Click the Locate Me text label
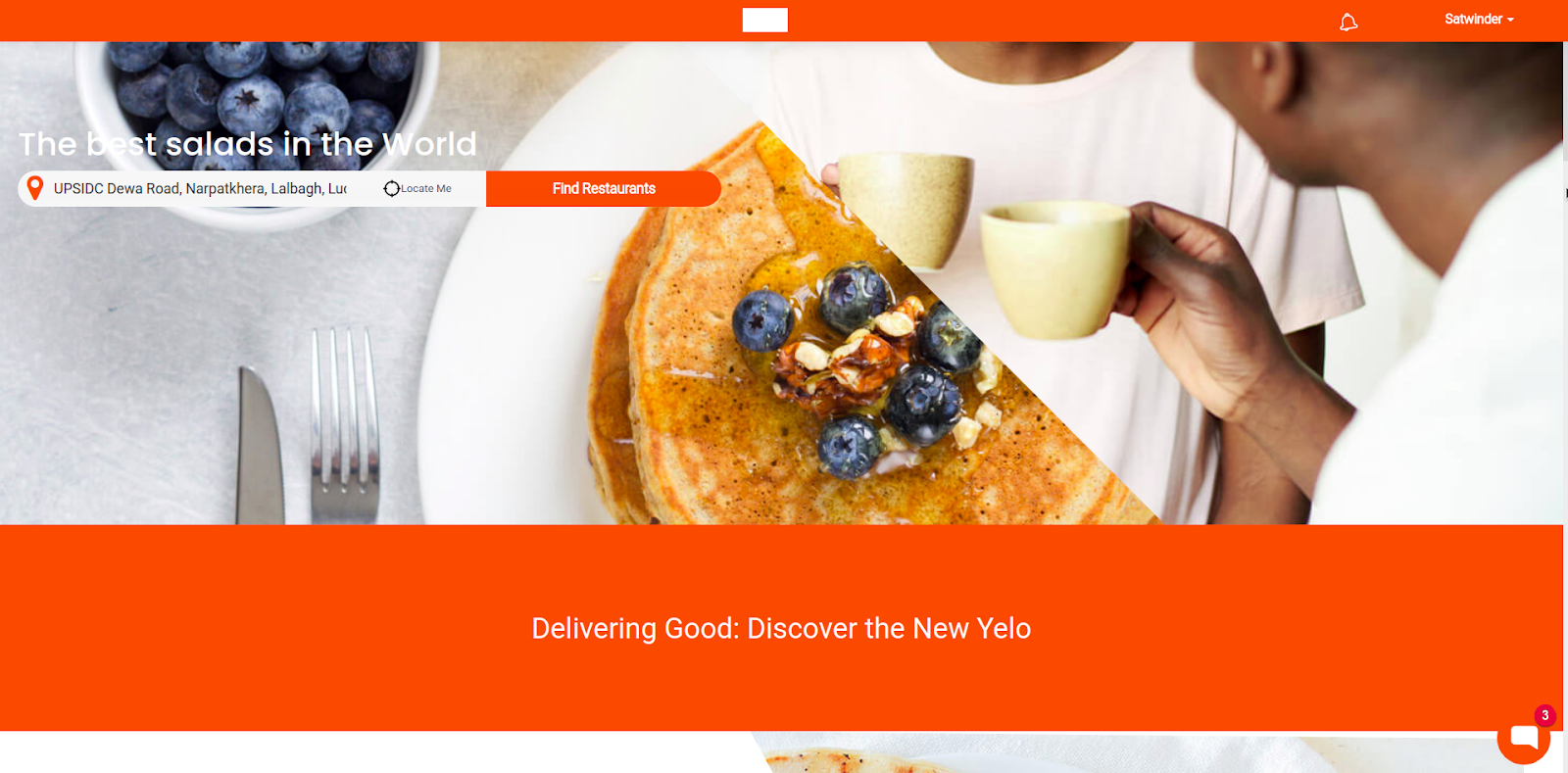The image size is (1568, 773). click(x=426, y=188)
